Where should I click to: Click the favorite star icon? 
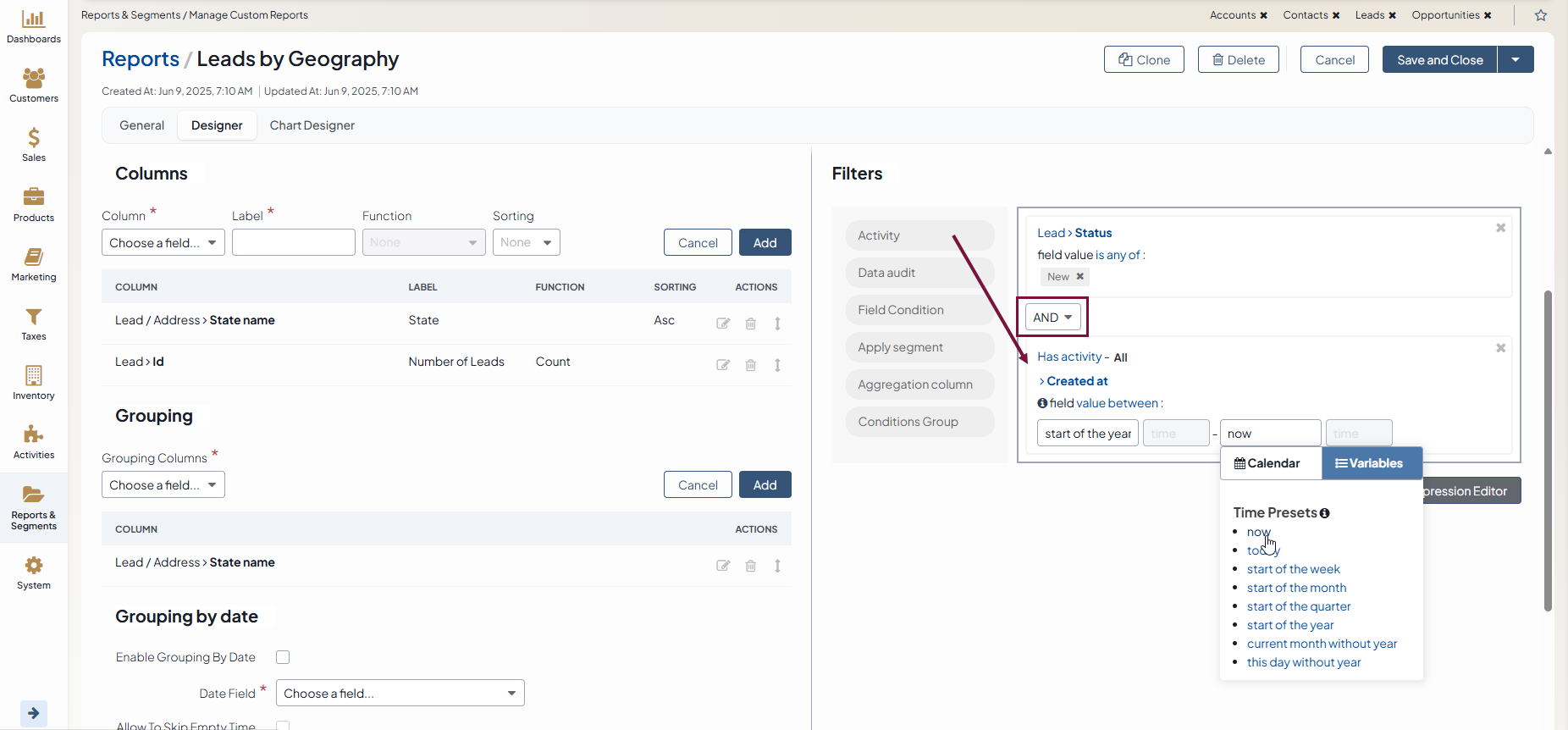coord(1540,15)
